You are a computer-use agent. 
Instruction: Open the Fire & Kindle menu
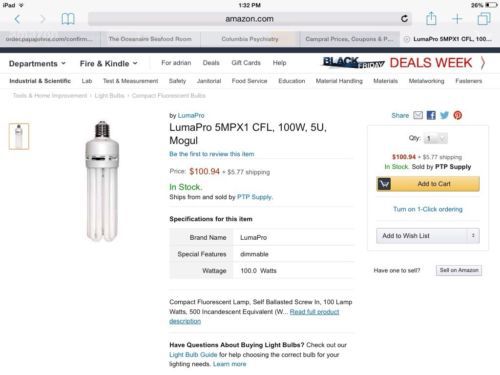pos(108,63)
